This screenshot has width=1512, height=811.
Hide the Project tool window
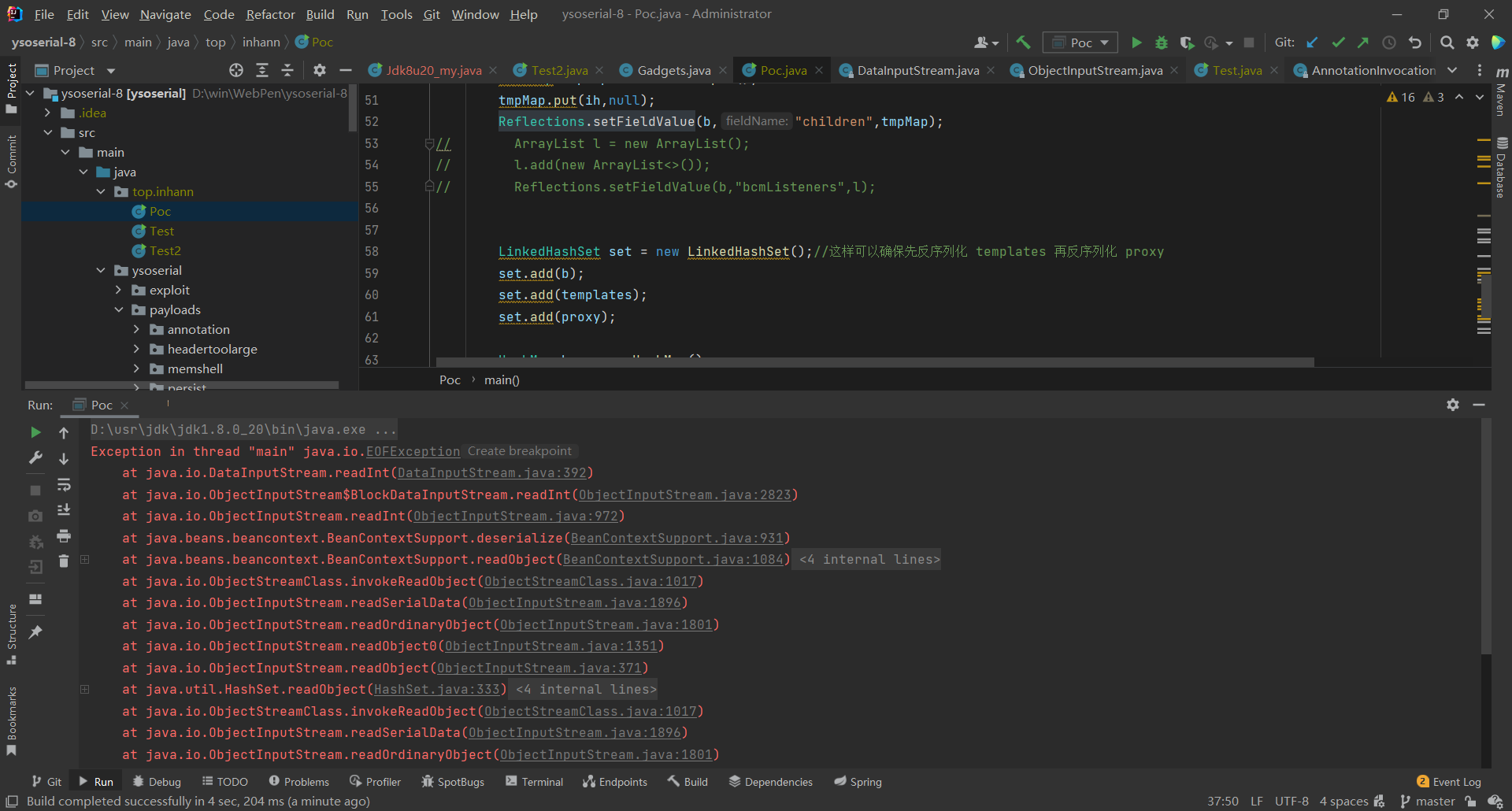tap(345, 70)
